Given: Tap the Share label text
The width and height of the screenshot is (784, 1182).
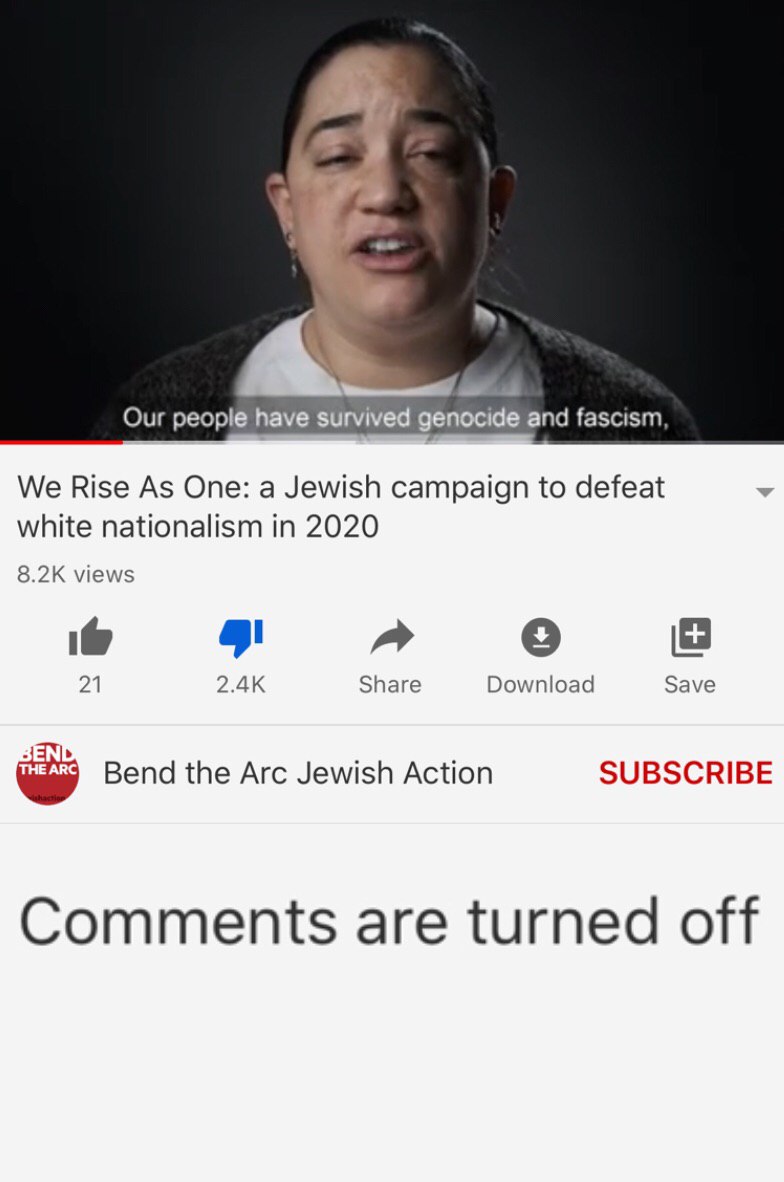Looking at the screenshot, I should point(390,684).
